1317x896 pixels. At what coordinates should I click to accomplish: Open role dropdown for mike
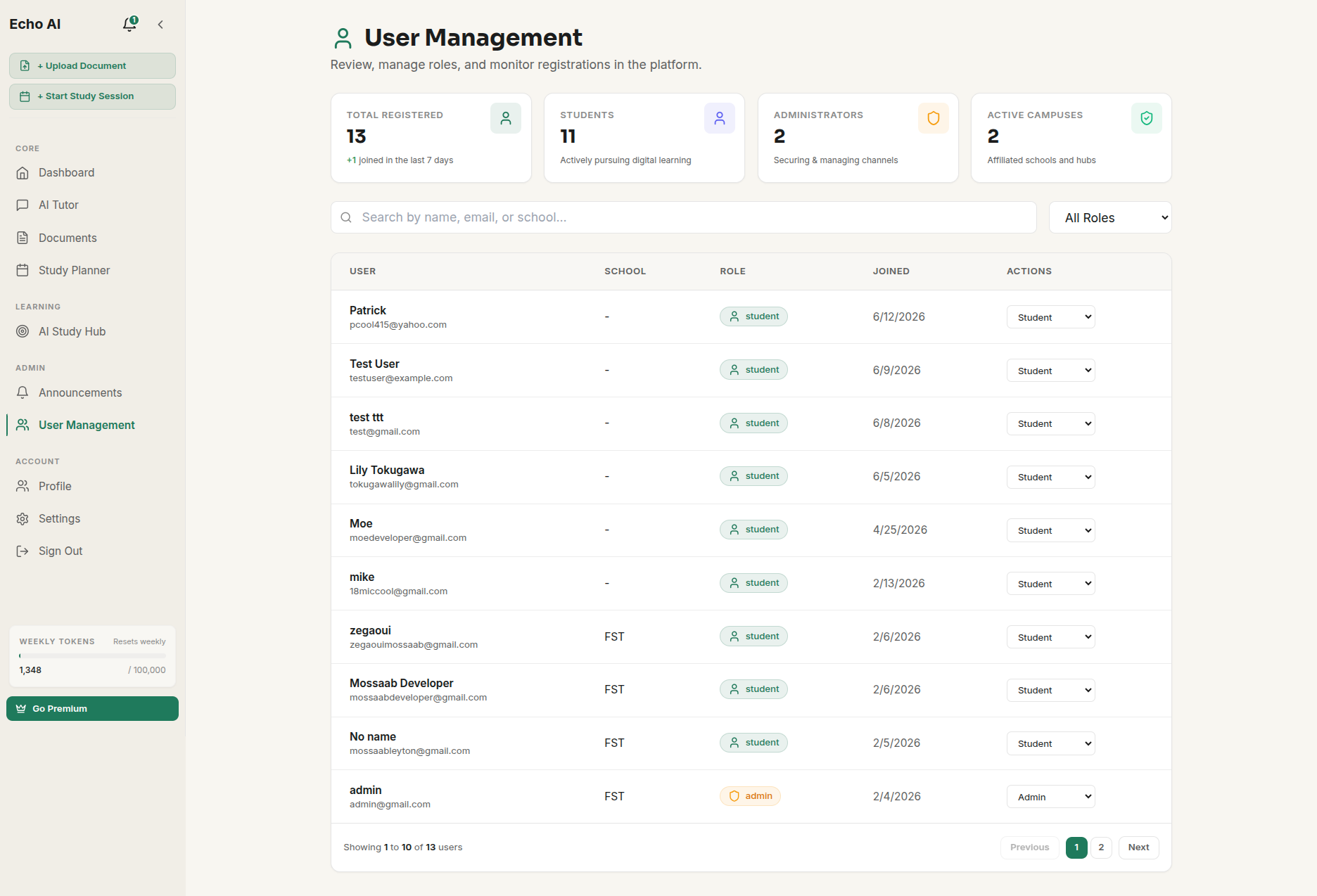pos(1051,584)
